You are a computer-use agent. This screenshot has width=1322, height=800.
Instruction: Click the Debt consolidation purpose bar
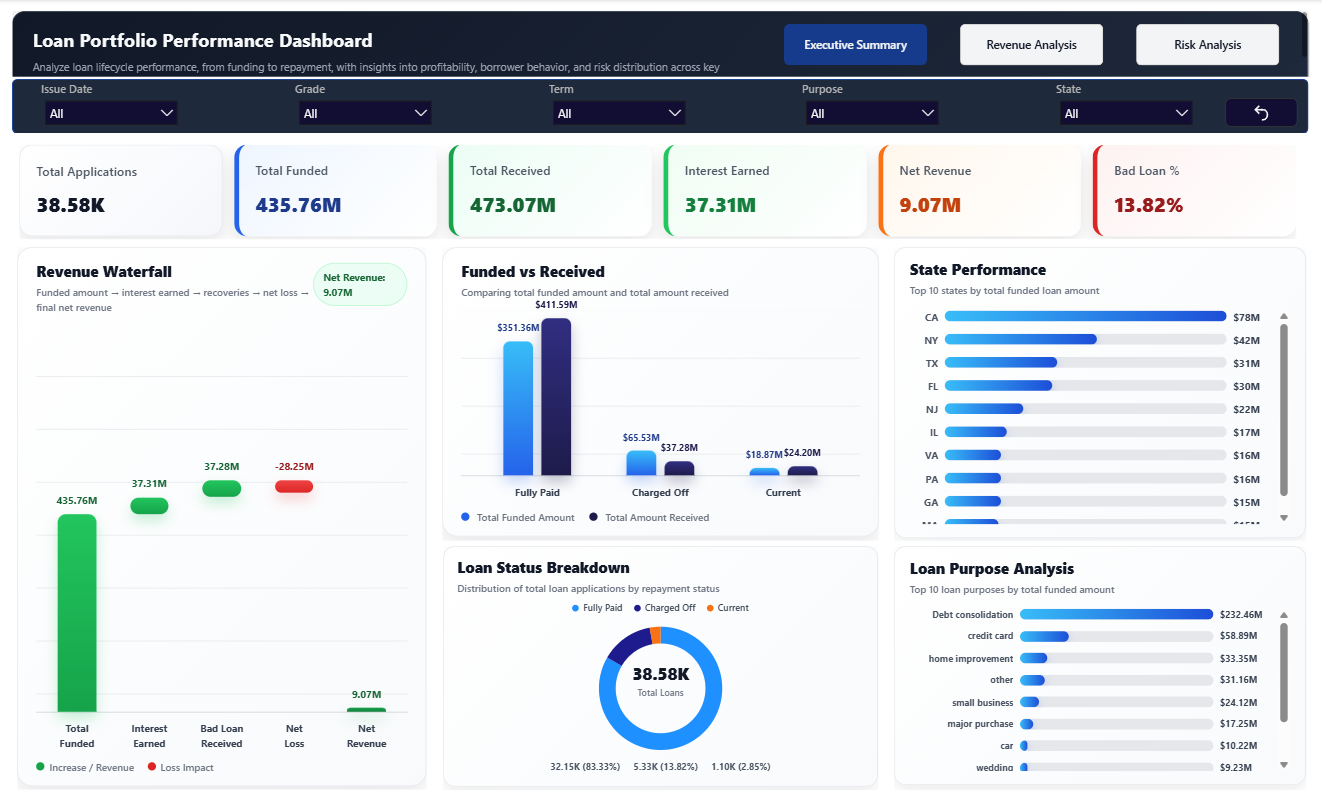1116,615
